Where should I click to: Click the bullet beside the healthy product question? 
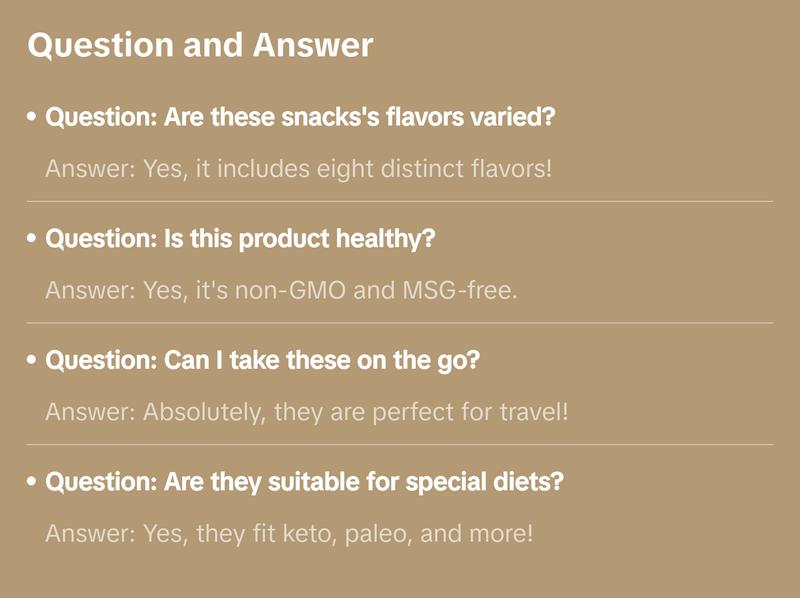(33, 240)
